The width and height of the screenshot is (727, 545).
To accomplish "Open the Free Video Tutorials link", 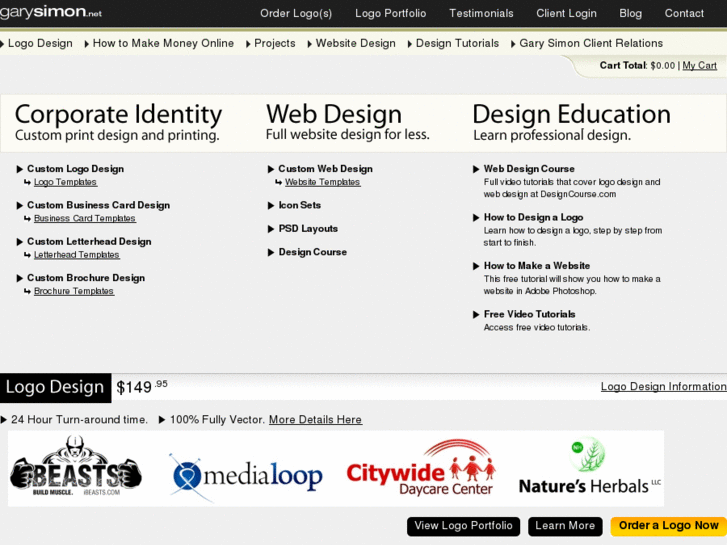I will coord(529,315).
